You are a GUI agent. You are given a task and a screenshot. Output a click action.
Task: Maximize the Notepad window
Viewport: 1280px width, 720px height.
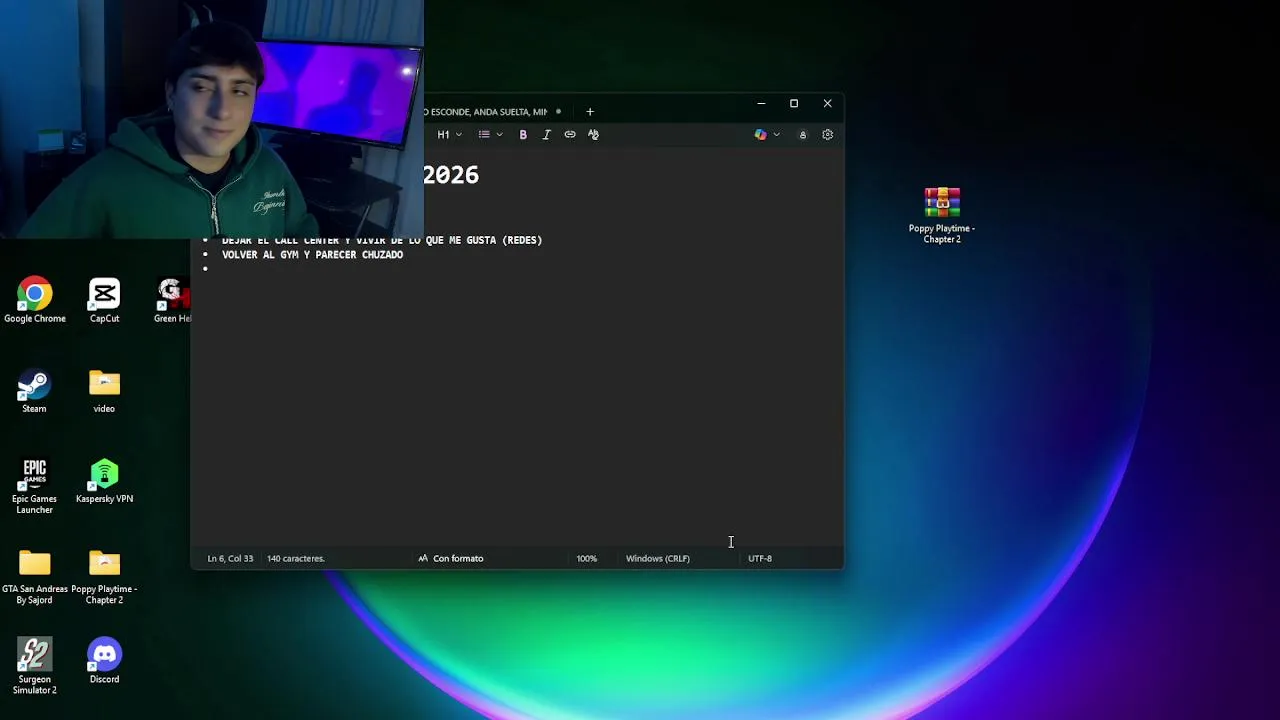tap(794, 104)
